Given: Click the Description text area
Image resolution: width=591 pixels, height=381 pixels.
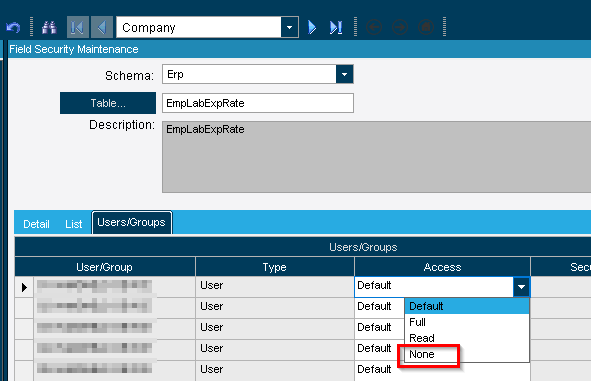Looking at the screenshot, I should pyautogui.click(x=377, y=157).
